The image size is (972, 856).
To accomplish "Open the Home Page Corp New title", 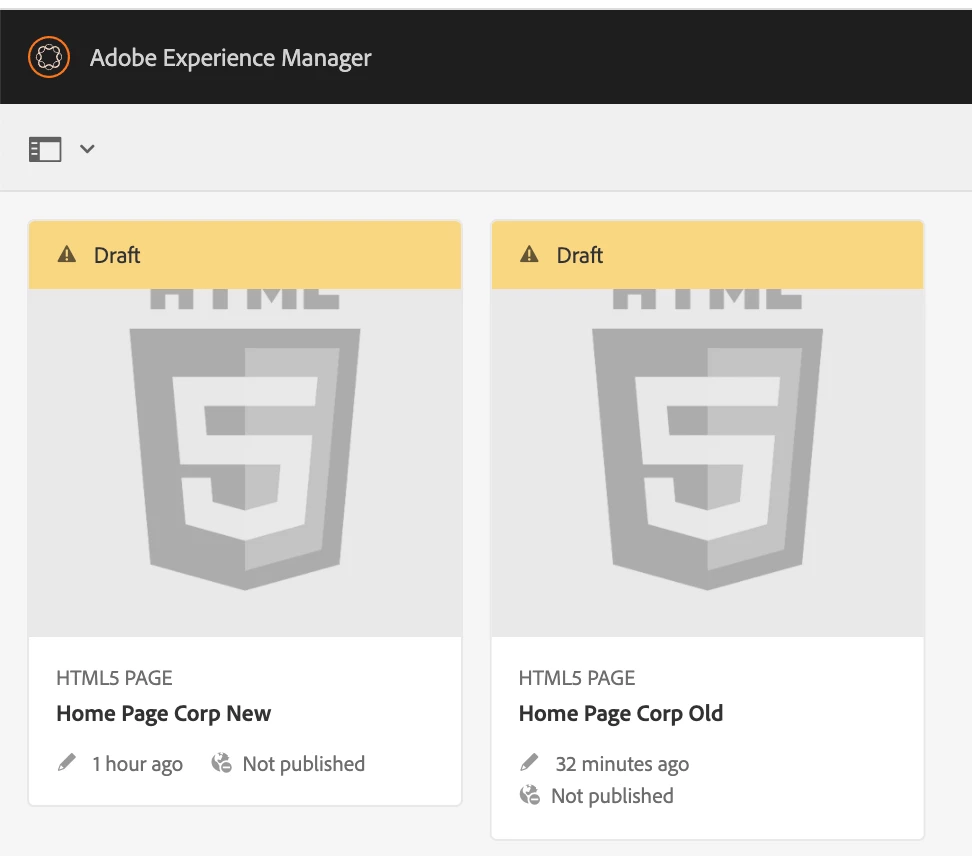I will point(164,714).
